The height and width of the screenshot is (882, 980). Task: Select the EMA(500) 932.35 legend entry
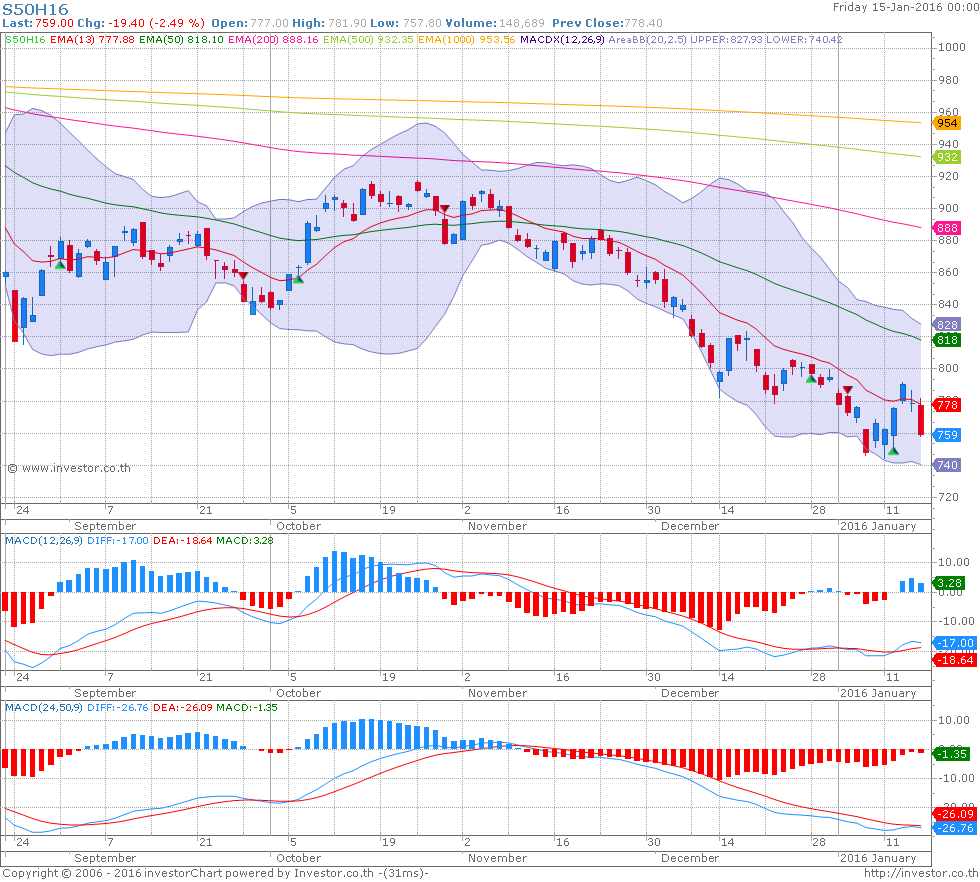pos(368,39)
